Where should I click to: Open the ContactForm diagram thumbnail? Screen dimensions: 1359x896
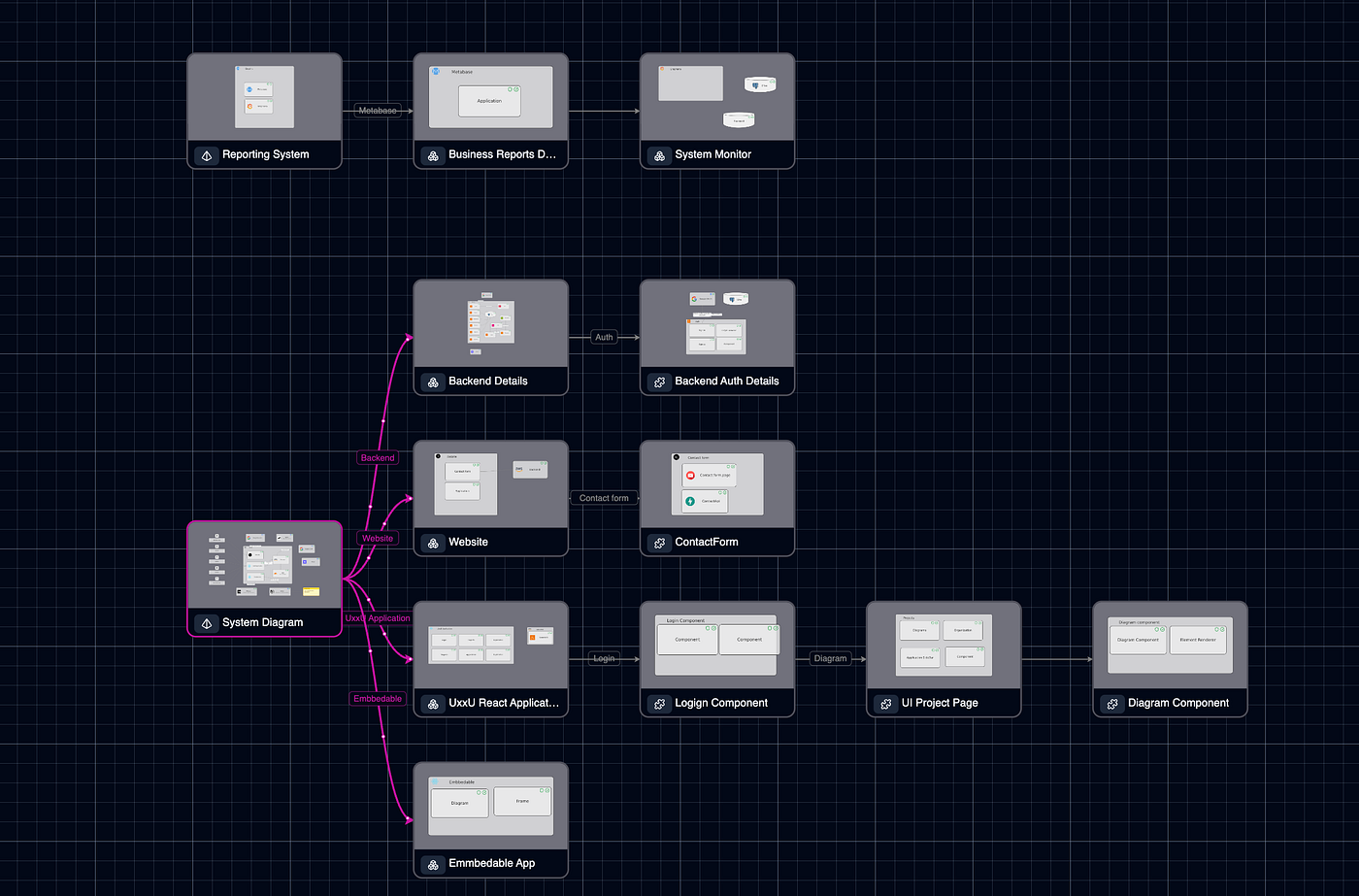(x=717, y=484)
